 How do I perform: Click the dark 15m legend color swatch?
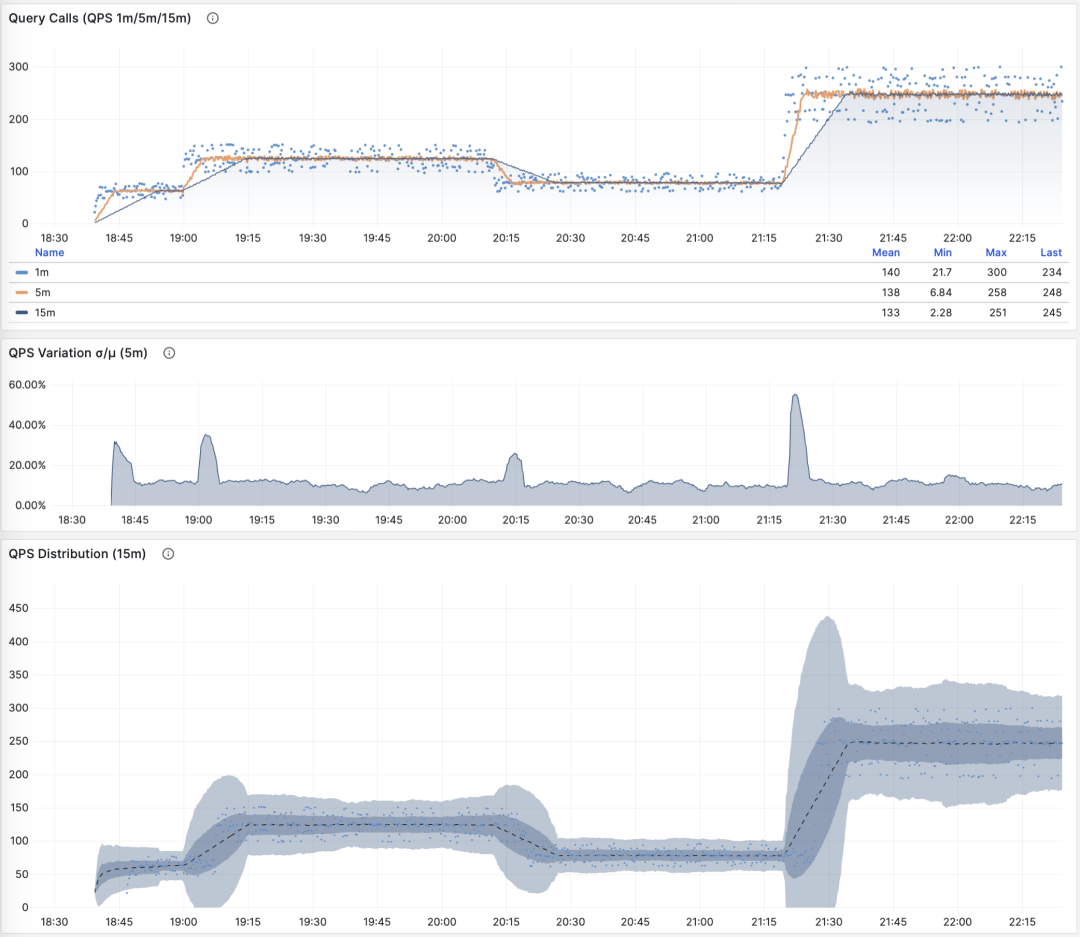21,312
